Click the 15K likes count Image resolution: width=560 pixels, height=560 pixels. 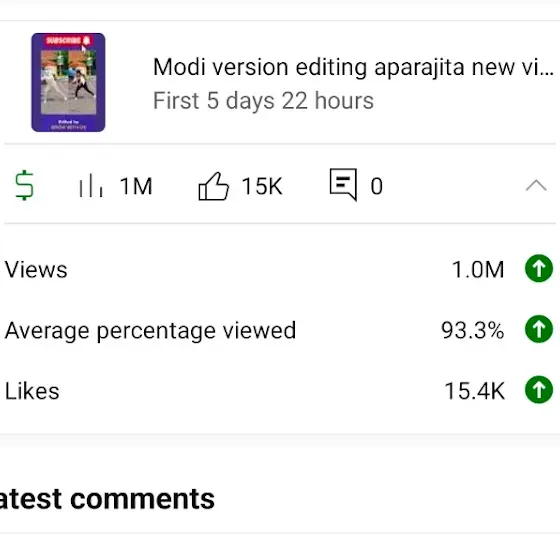[x=262, y=186]
